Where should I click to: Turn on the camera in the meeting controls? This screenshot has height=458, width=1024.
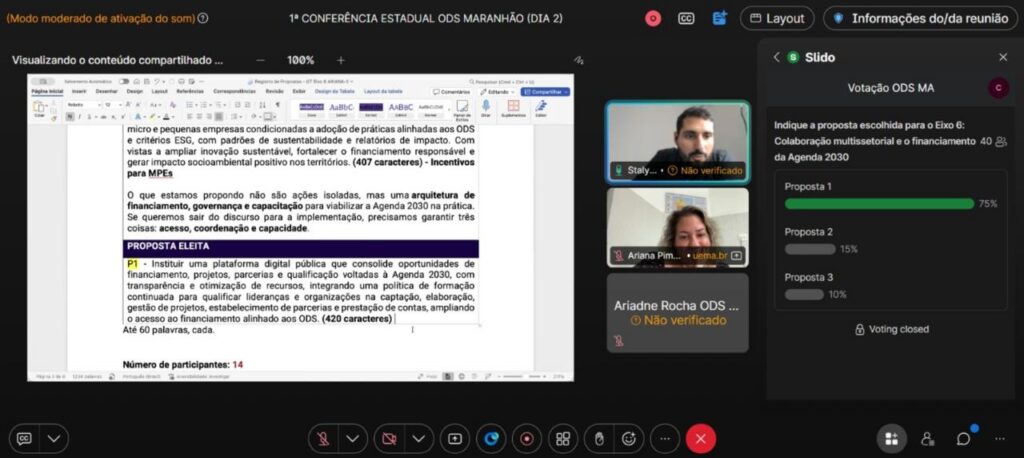(390, 438)
